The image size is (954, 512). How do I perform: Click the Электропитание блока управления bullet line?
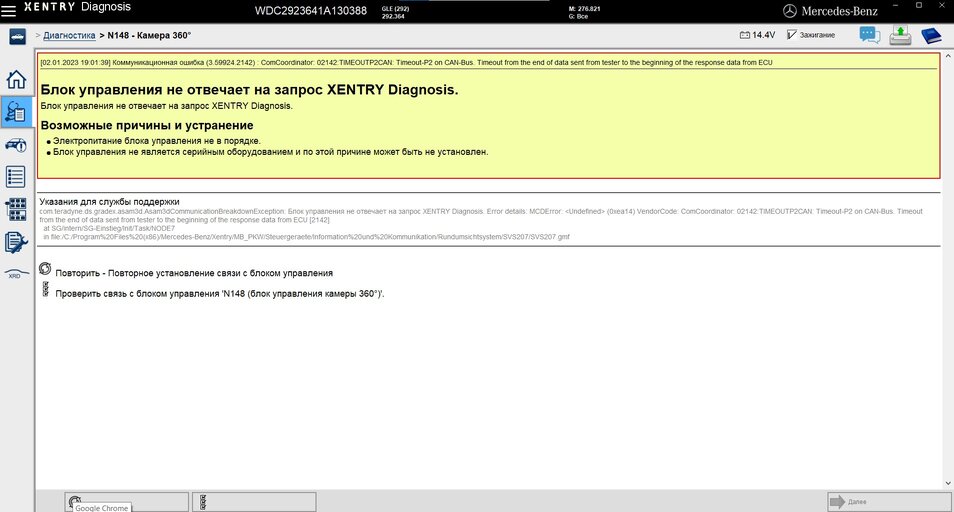pyautogui.click(x=156, y=140)
